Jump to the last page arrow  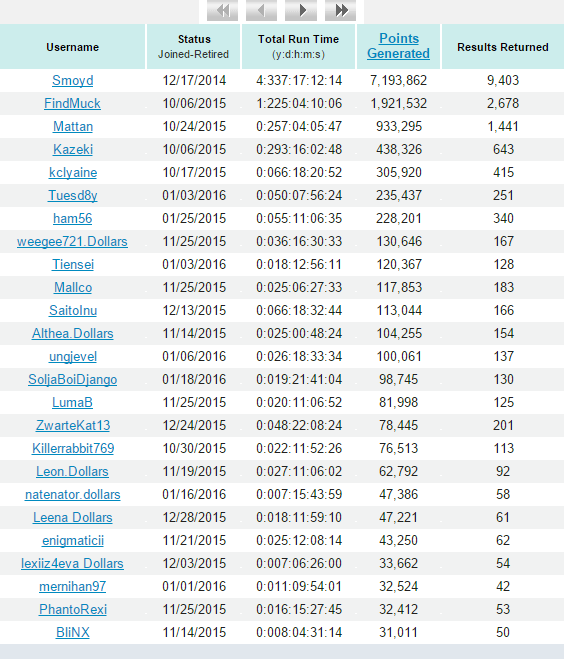(340, 10)
